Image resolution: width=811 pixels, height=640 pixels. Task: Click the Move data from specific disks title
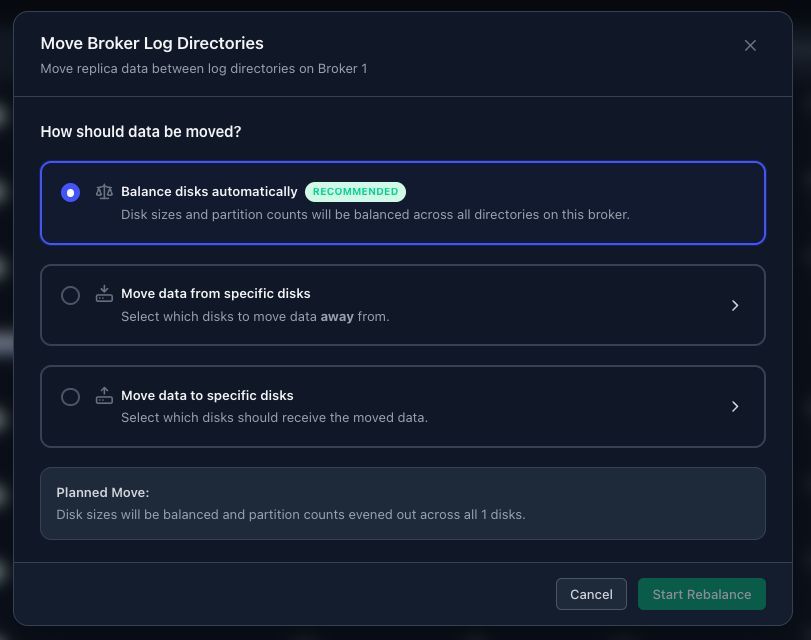coord(216,293)
